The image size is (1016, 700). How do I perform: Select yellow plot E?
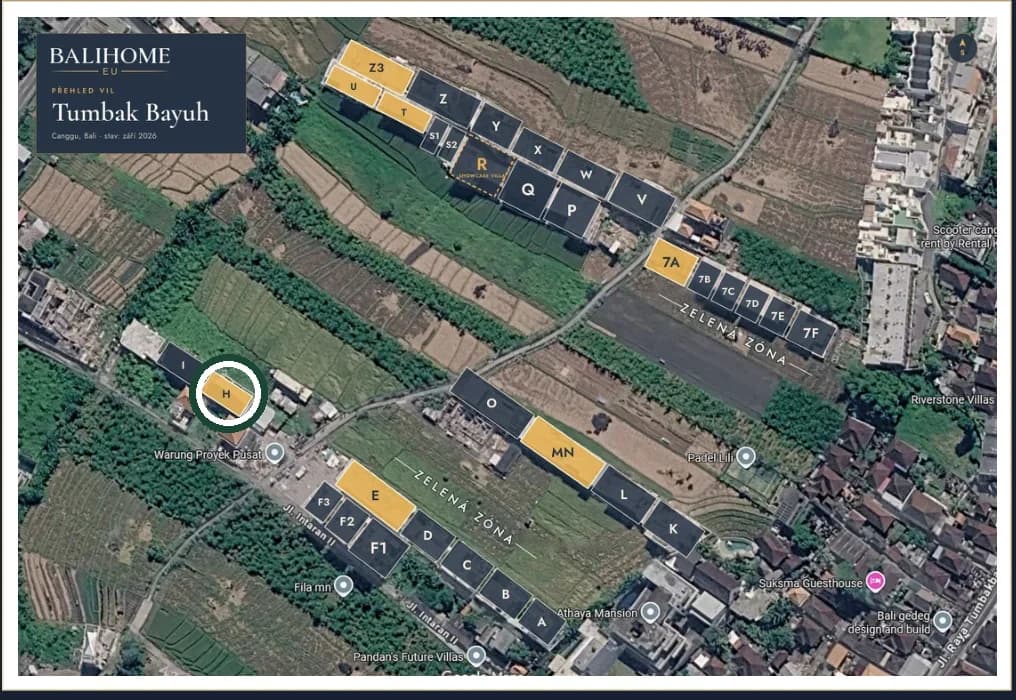(375, 495)
